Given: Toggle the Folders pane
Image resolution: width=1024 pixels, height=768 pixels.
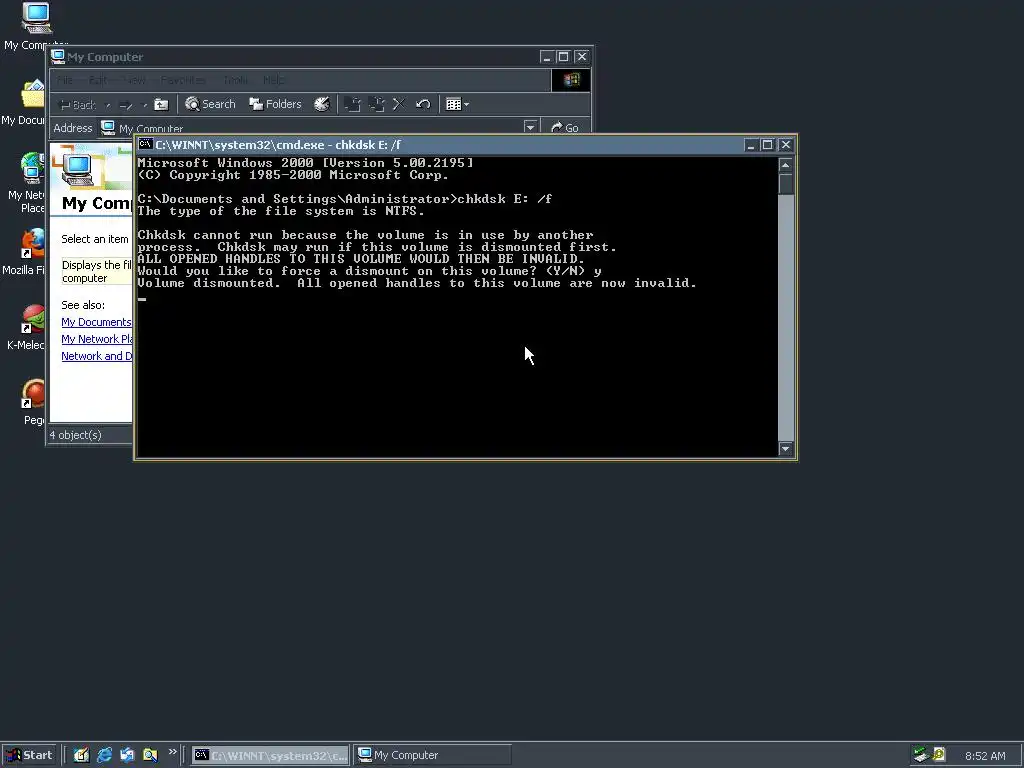Looking at the screenshot, I should [276, 104].
